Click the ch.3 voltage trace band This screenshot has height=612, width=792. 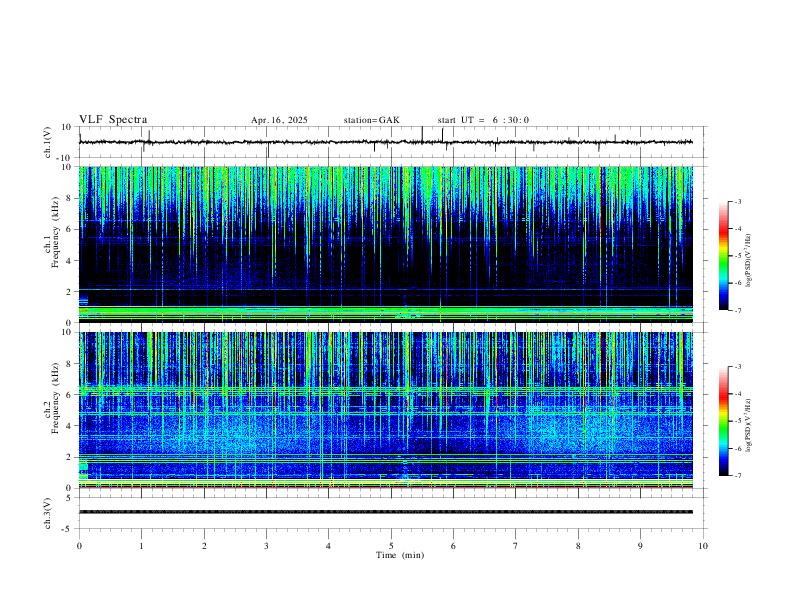click(386, 512)
